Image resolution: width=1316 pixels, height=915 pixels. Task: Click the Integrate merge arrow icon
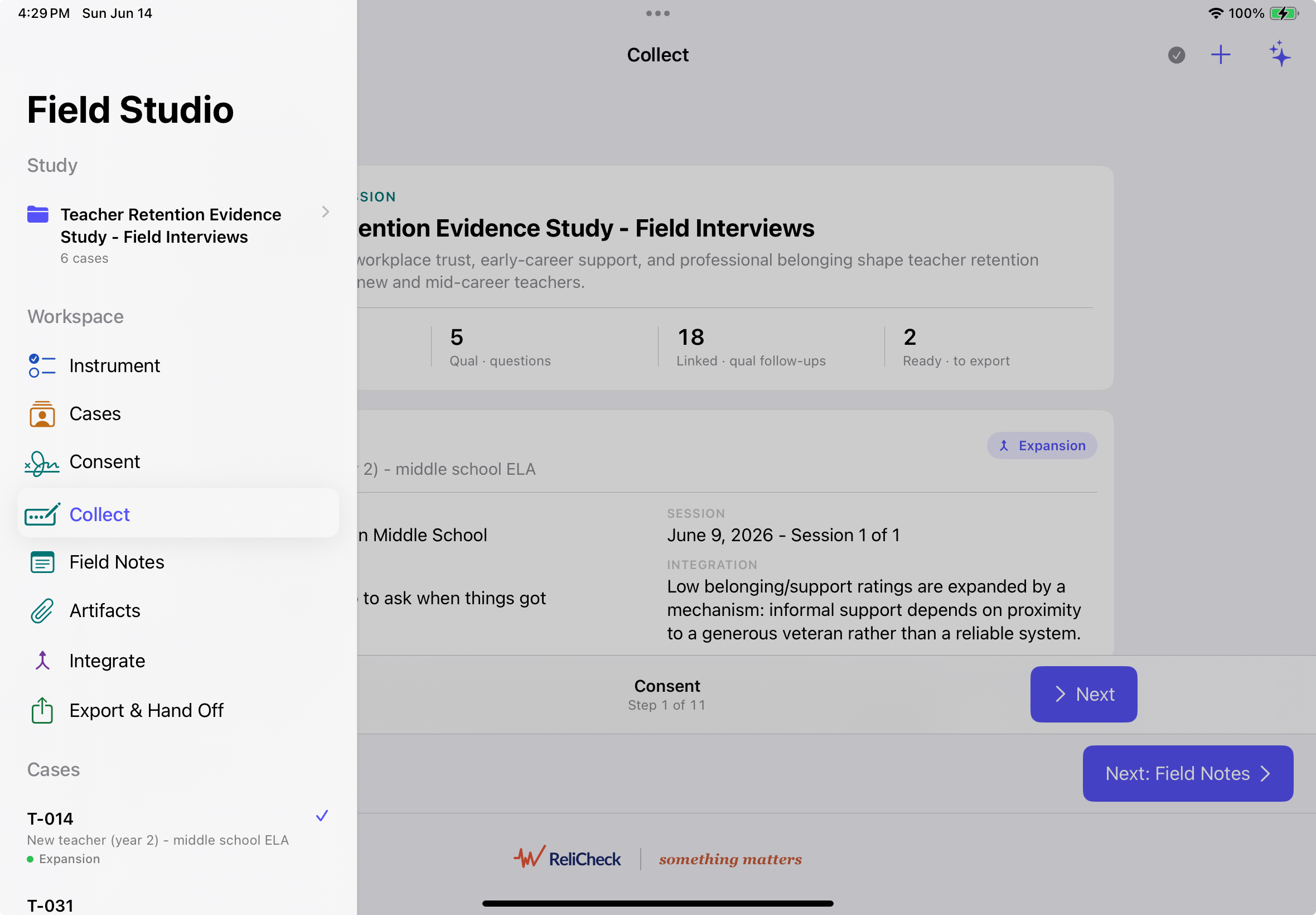(42, 661)
